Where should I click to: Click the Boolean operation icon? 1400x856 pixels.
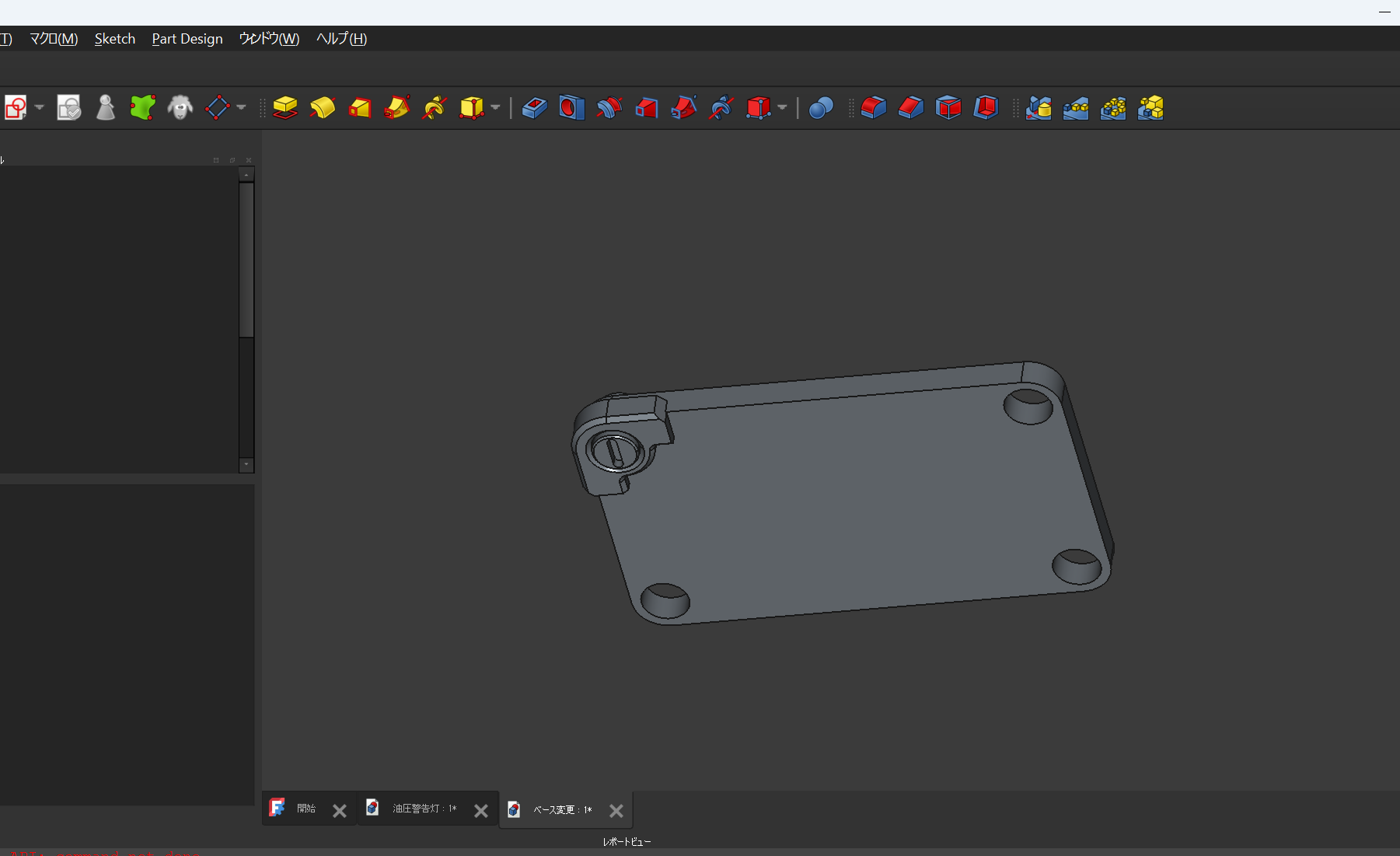tap(821, 107)
